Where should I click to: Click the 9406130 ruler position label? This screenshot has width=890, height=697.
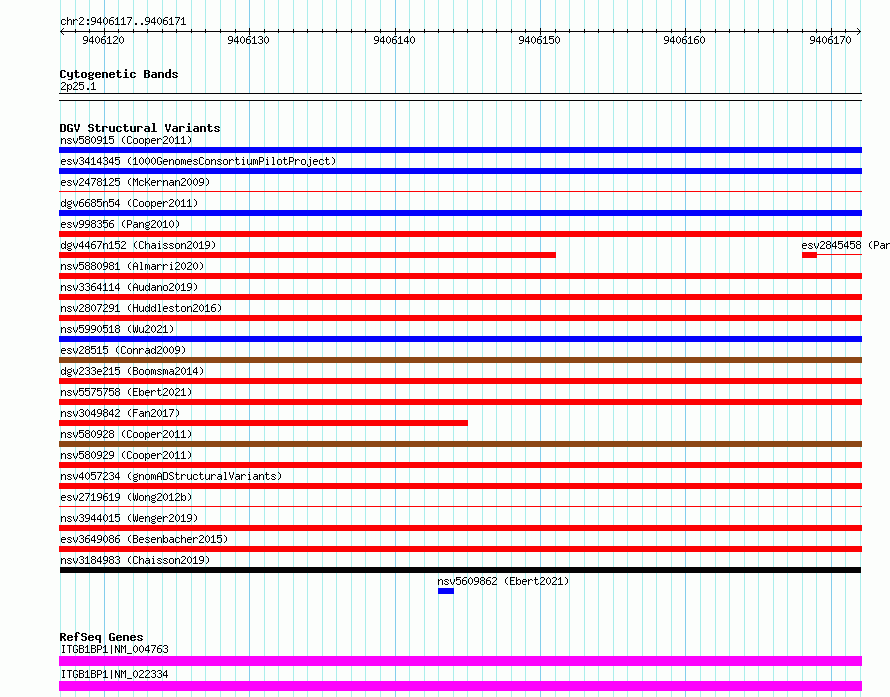click(x=248, y=40)
